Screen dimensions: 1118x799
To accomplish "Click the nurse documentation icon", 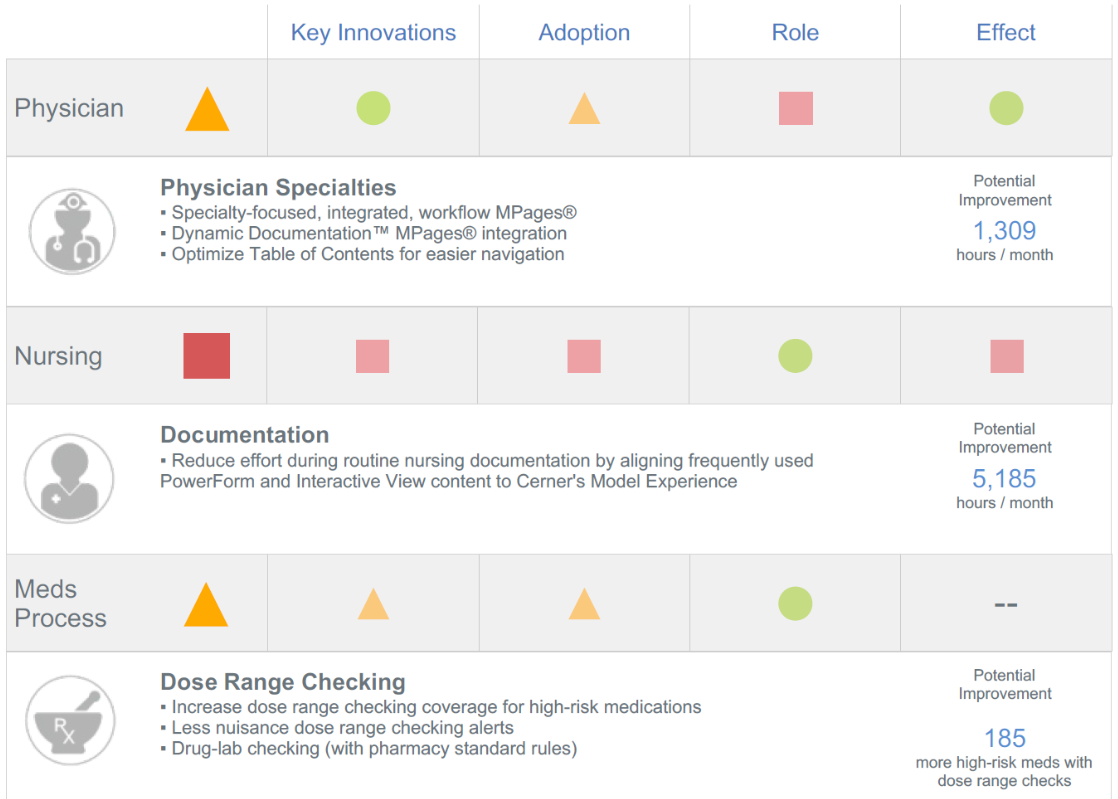I will coord(69,478).
